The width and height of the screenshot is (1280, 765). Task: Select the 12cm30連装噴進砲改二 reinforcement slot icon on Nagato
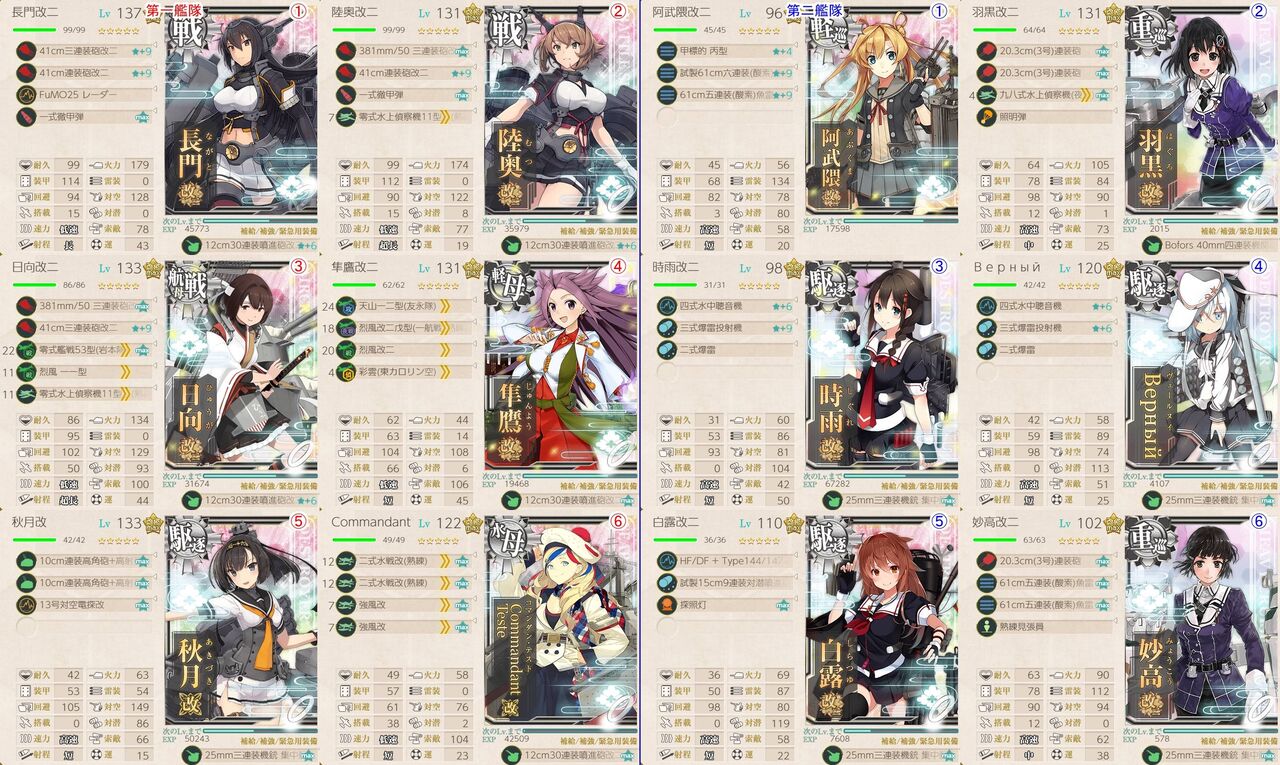point(190,245)
